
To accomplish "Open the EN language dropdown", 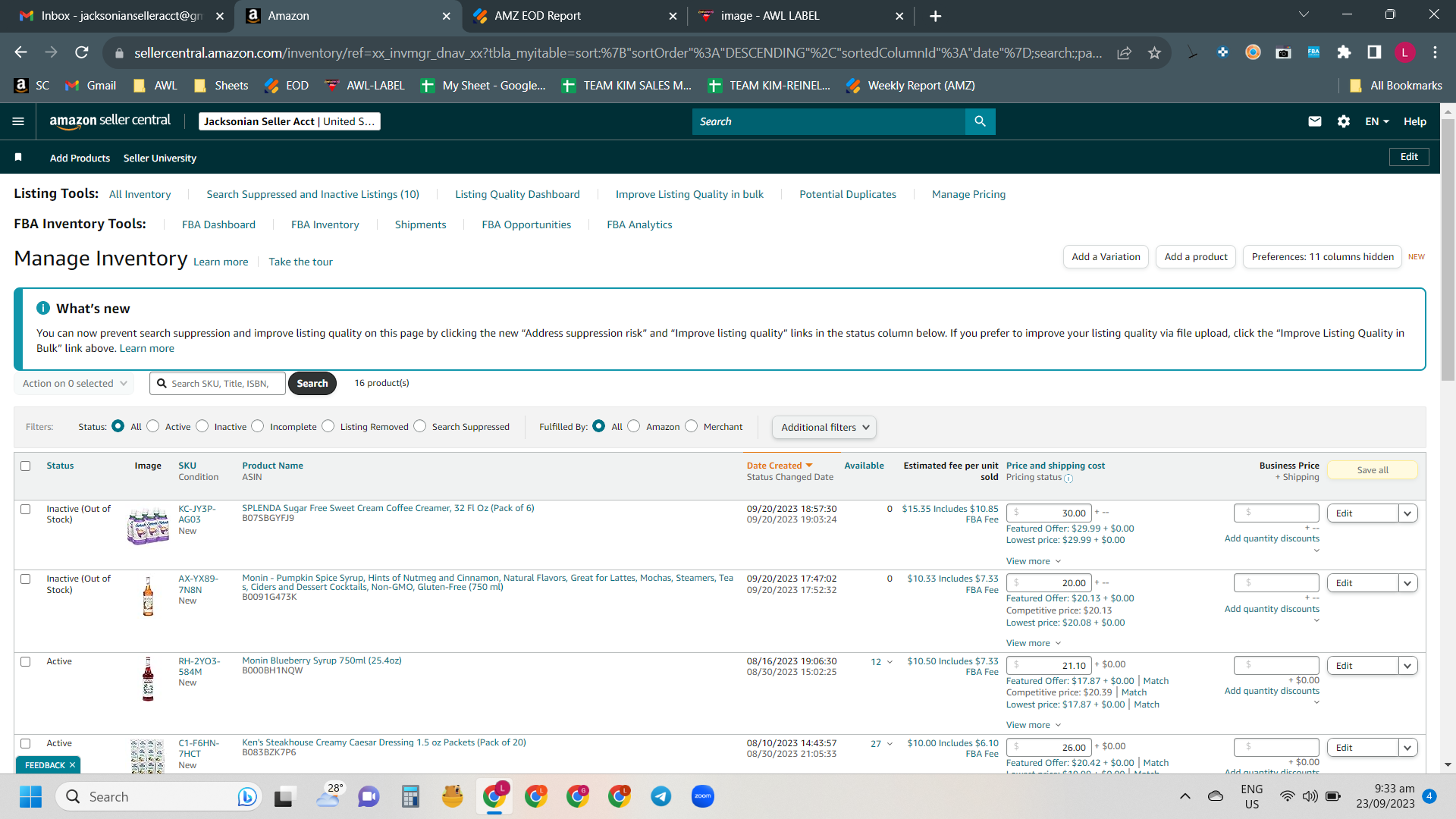I will click(x=1377, y=121).
